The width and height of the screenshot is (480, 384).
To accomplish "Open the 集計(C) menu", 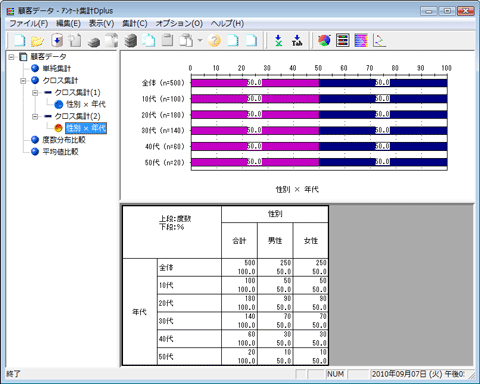I will [135, 24].
